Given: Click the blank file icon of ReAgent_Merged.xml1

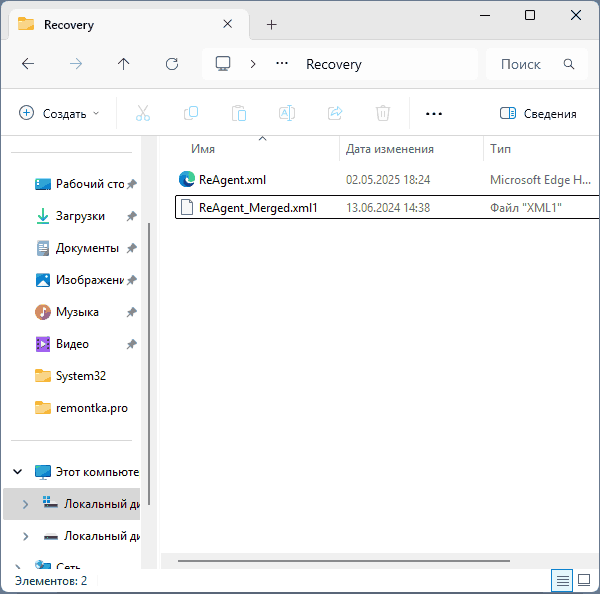Looking at the screenshot, I should pyautogui.click(x=187, y=207).
